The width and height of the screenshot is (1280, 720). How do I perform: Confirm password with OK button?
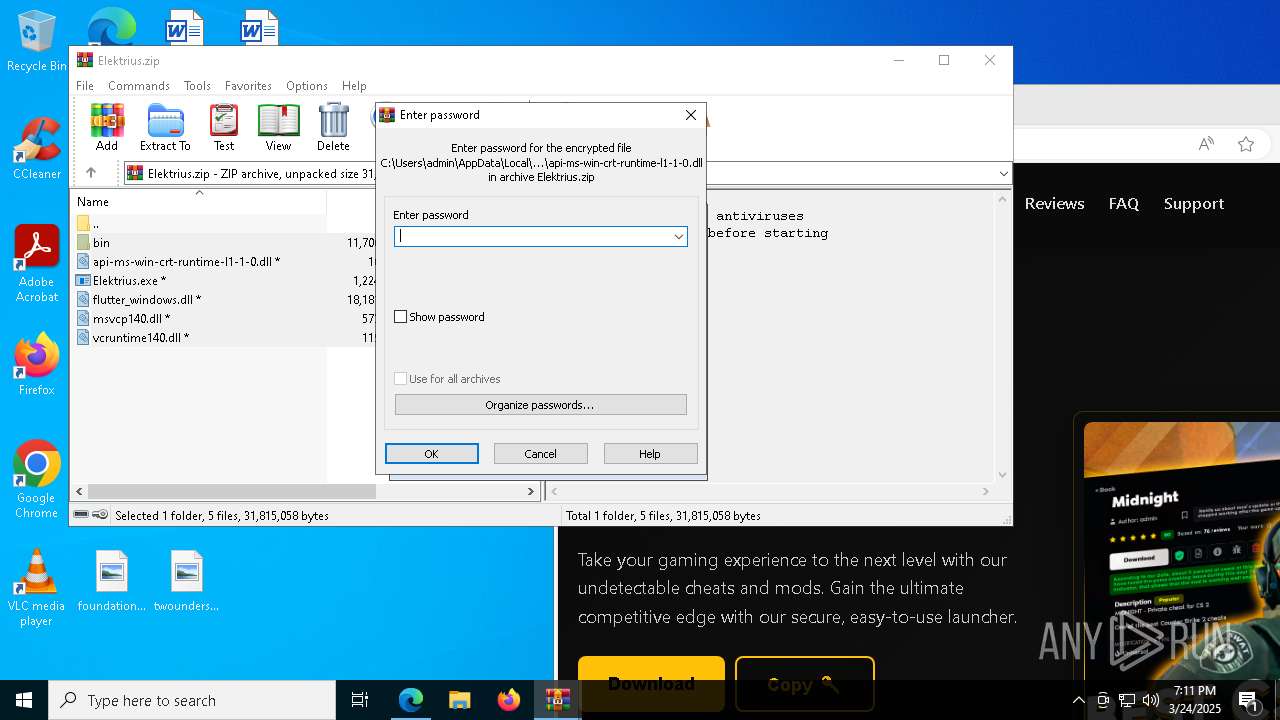coord(431,454)
